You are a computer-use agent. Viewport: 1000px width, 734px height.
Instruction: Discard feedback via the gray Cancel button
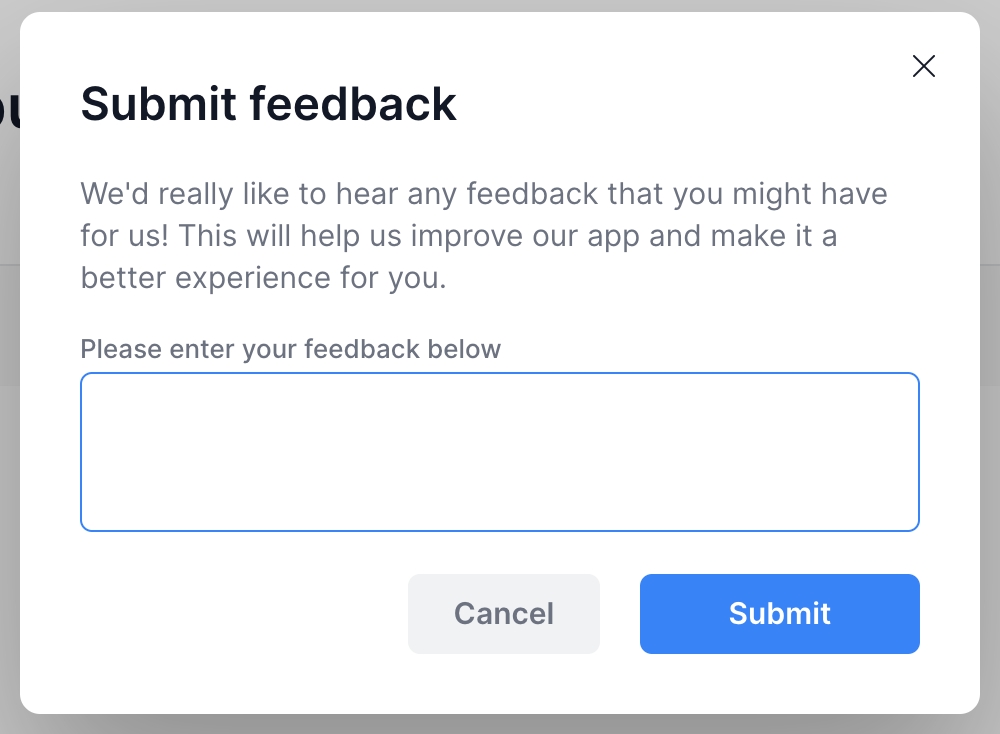(503, 613)
